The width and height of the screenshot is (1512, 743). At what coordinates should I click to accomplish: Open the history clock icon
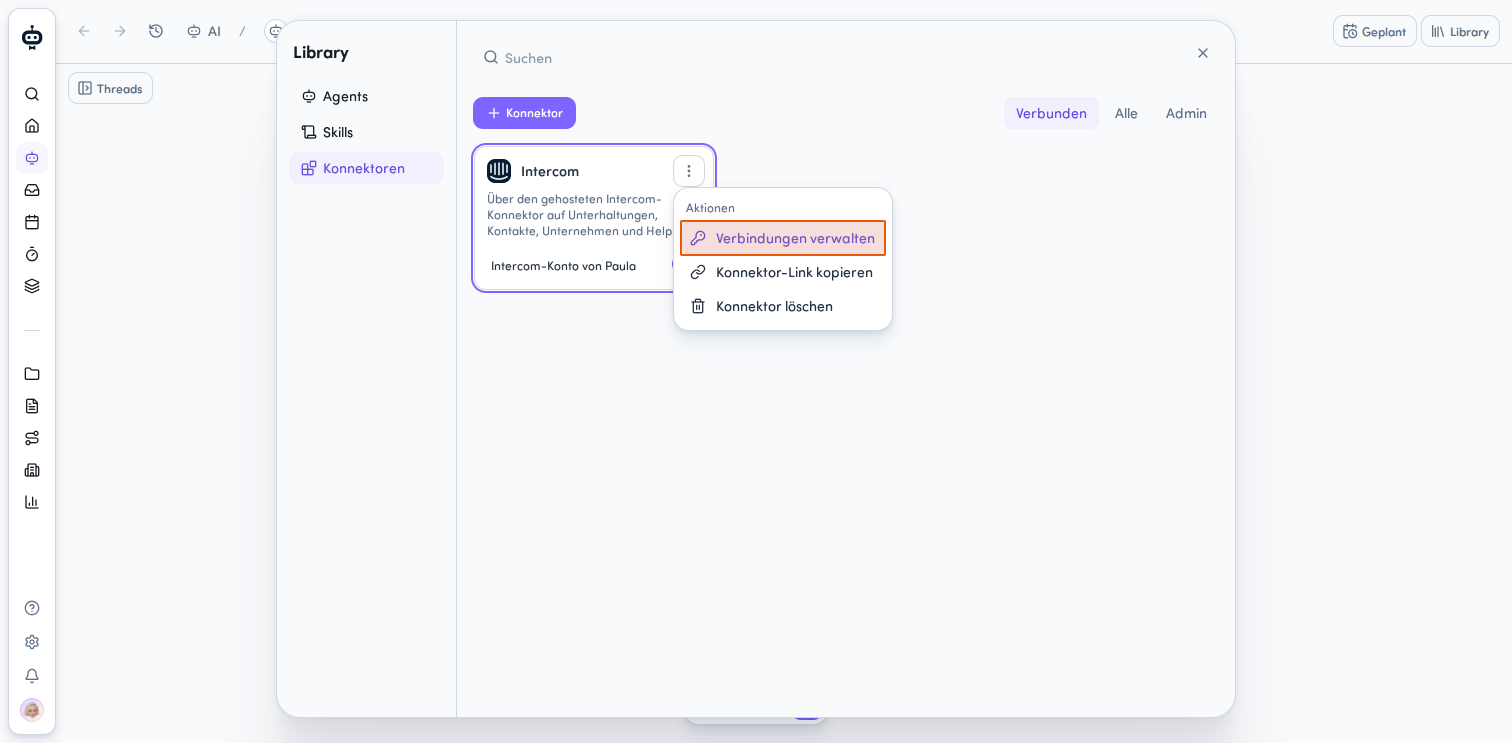pyautogui.click(x=156, y=31)
